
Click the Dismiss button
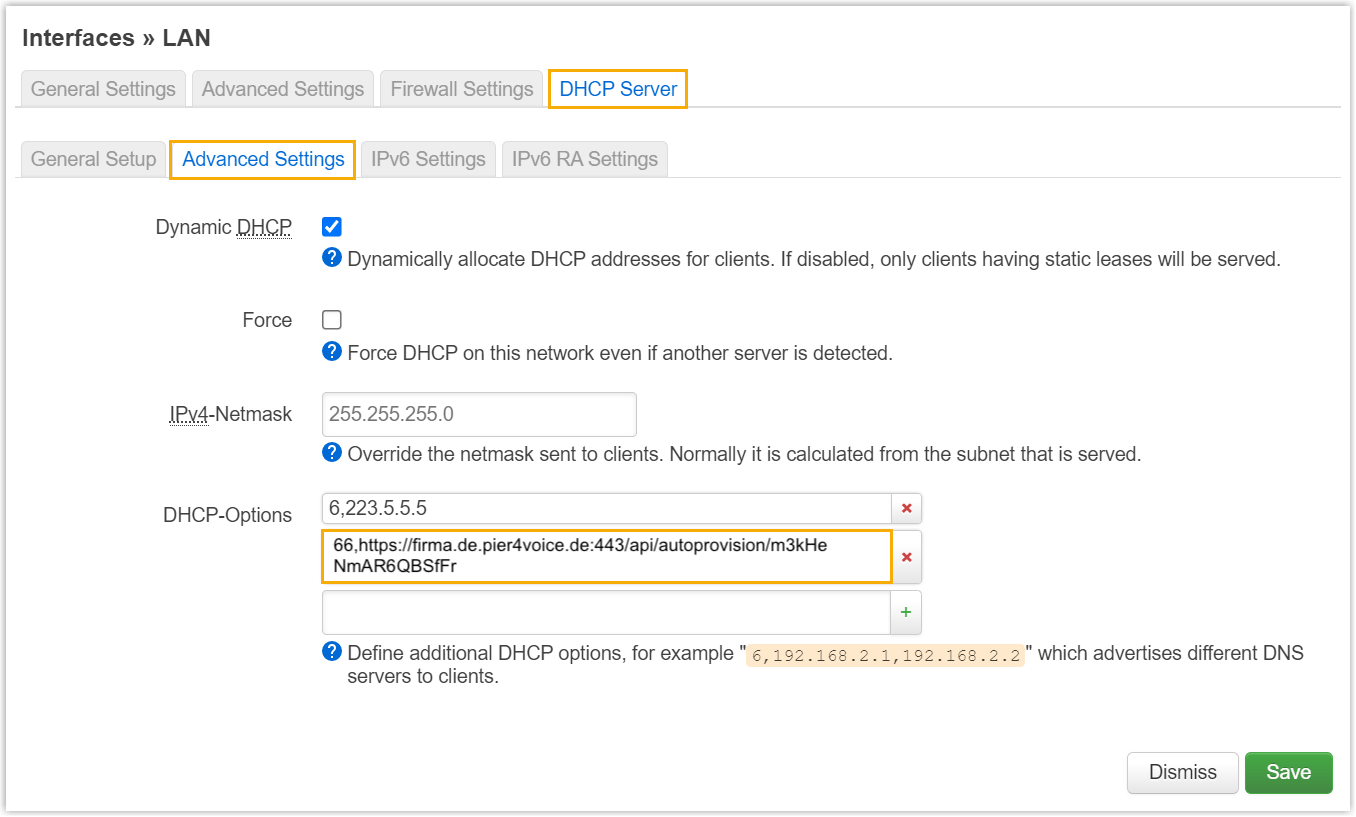pyautogui.click(x=1182, y=772)
